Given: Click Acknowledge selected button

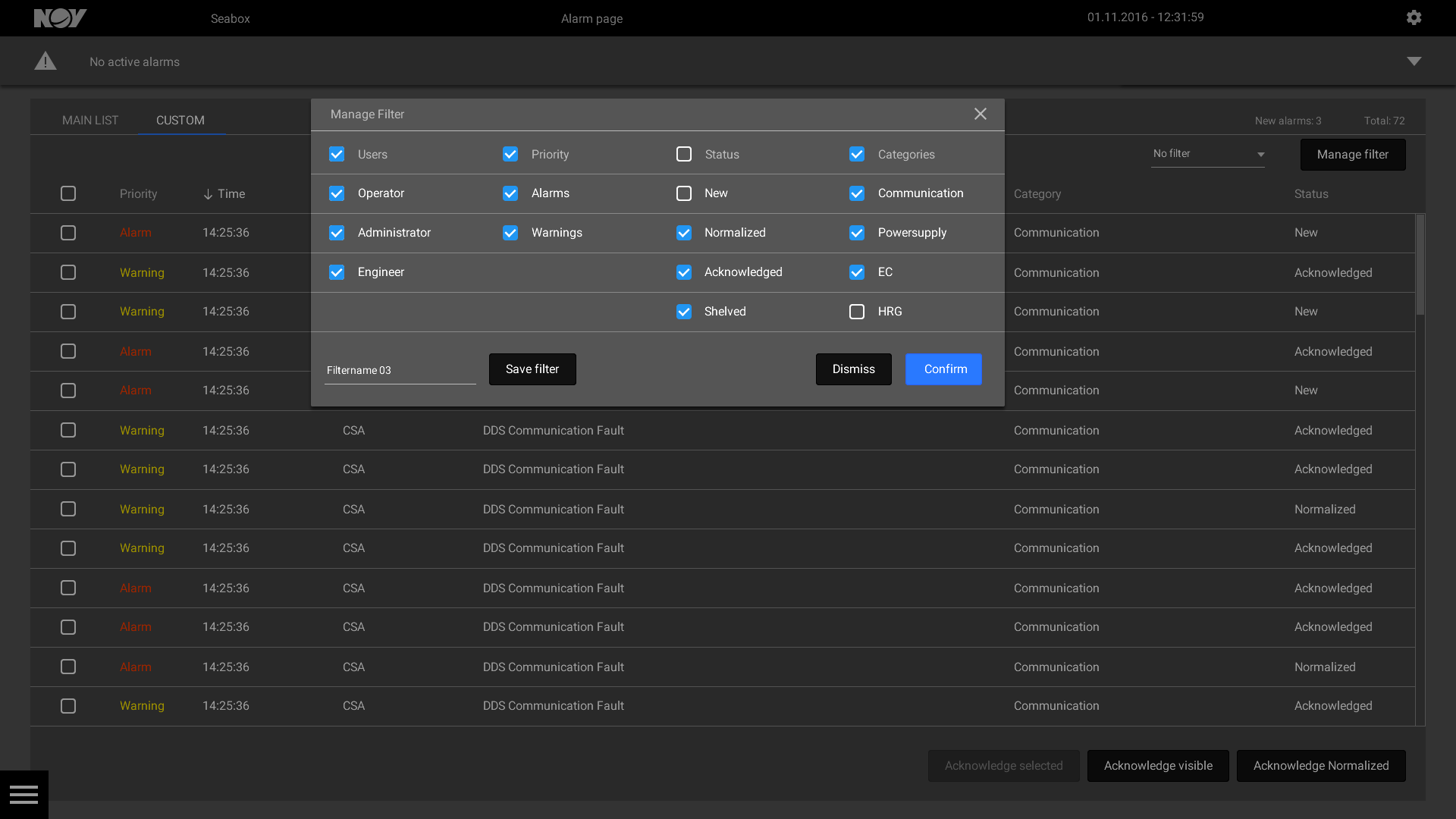Looking at the screenshot, I should tap(1004, 766).
